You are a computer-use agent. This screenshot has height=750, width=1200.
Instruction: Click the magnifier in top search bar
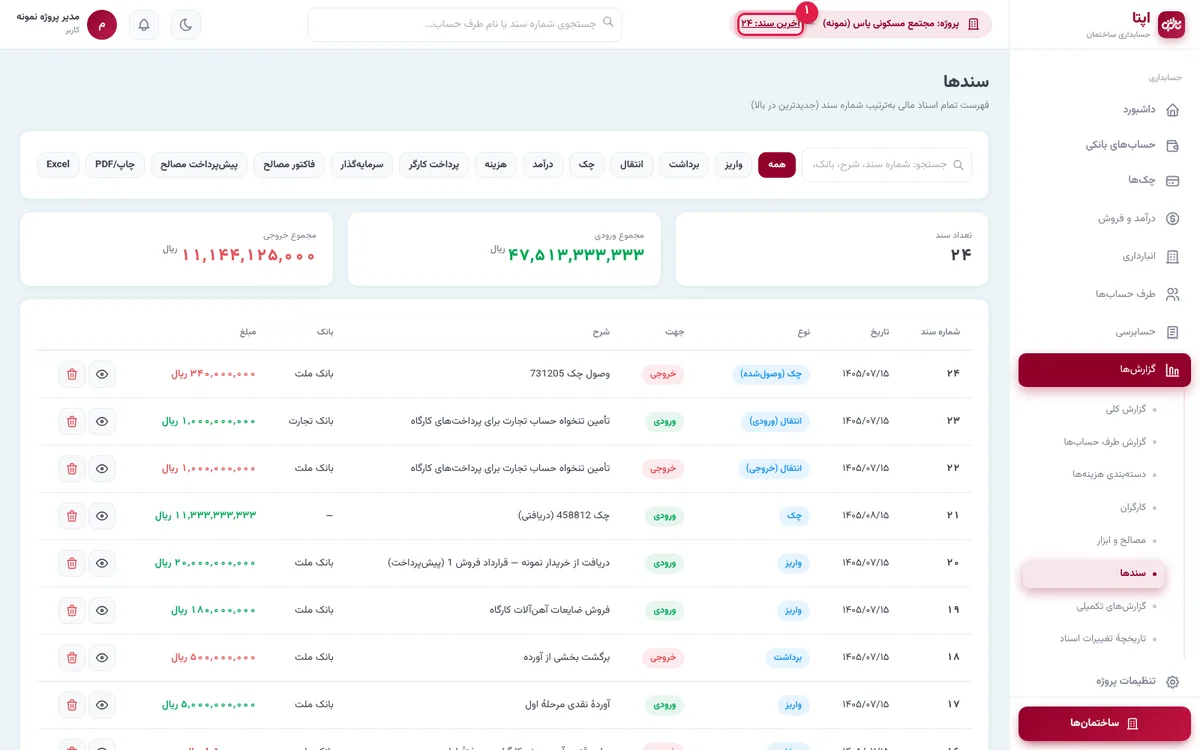tap(608, 22)
